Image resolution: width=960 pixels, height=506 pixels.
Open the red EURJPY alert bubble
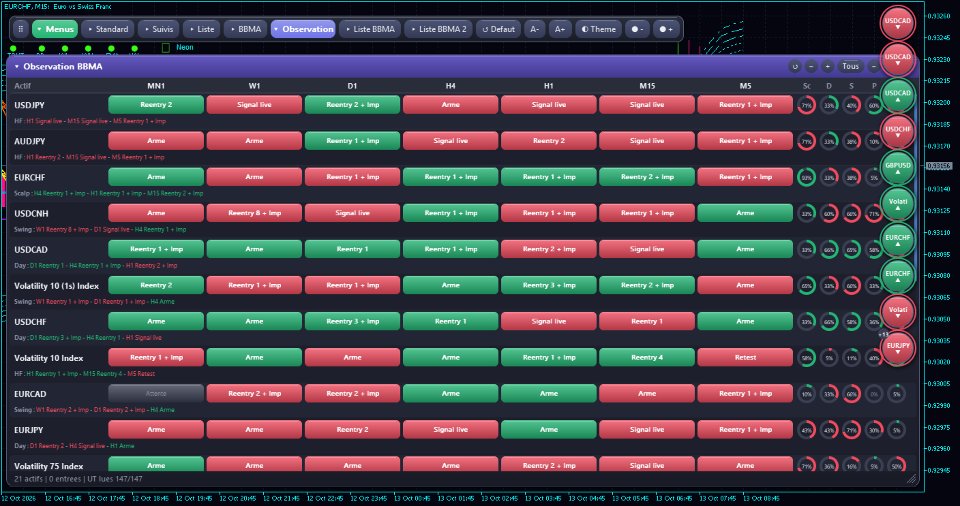coord(898,348)
